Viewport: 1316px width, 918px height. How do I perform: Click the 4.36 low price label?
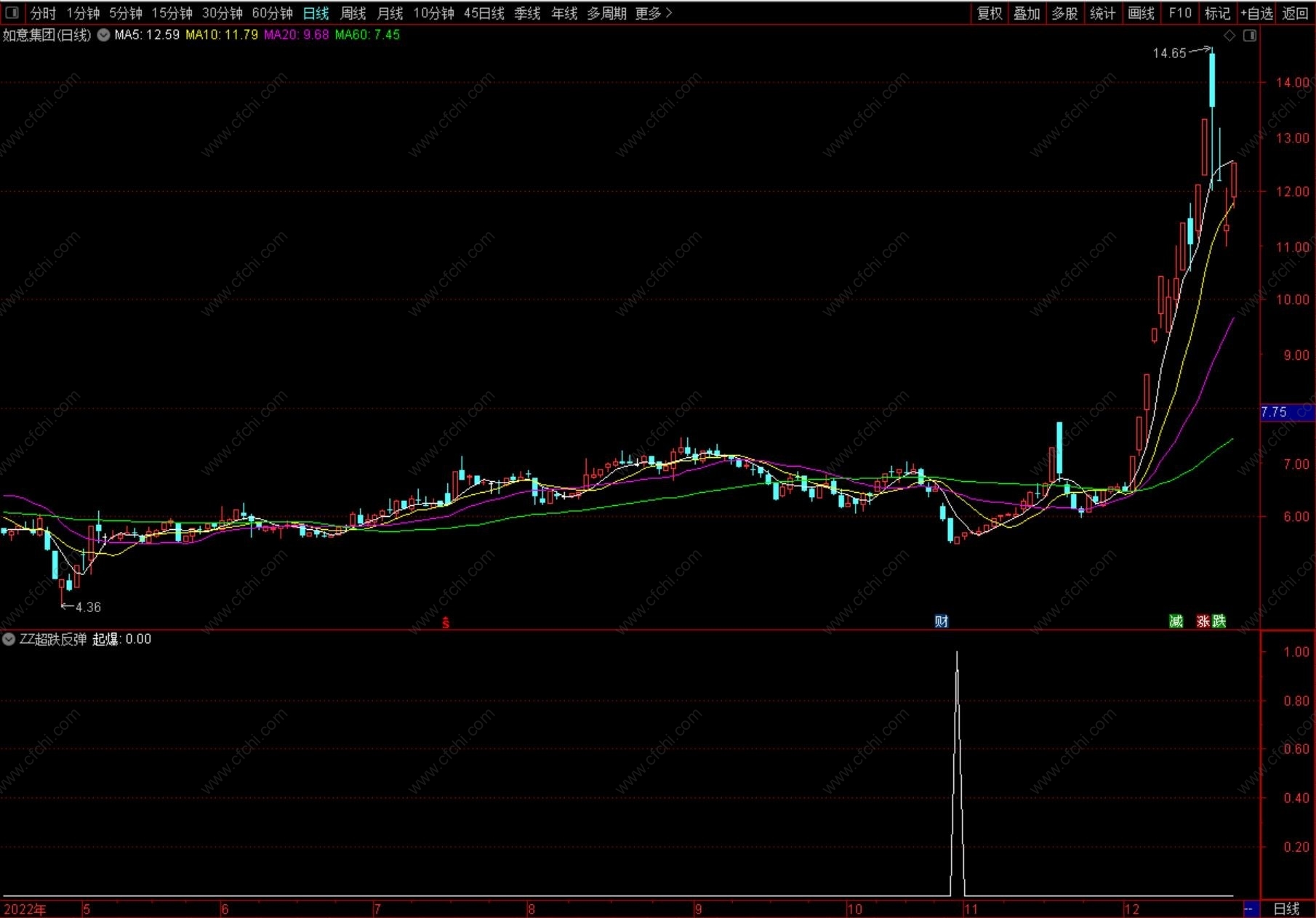click(88, 607)
